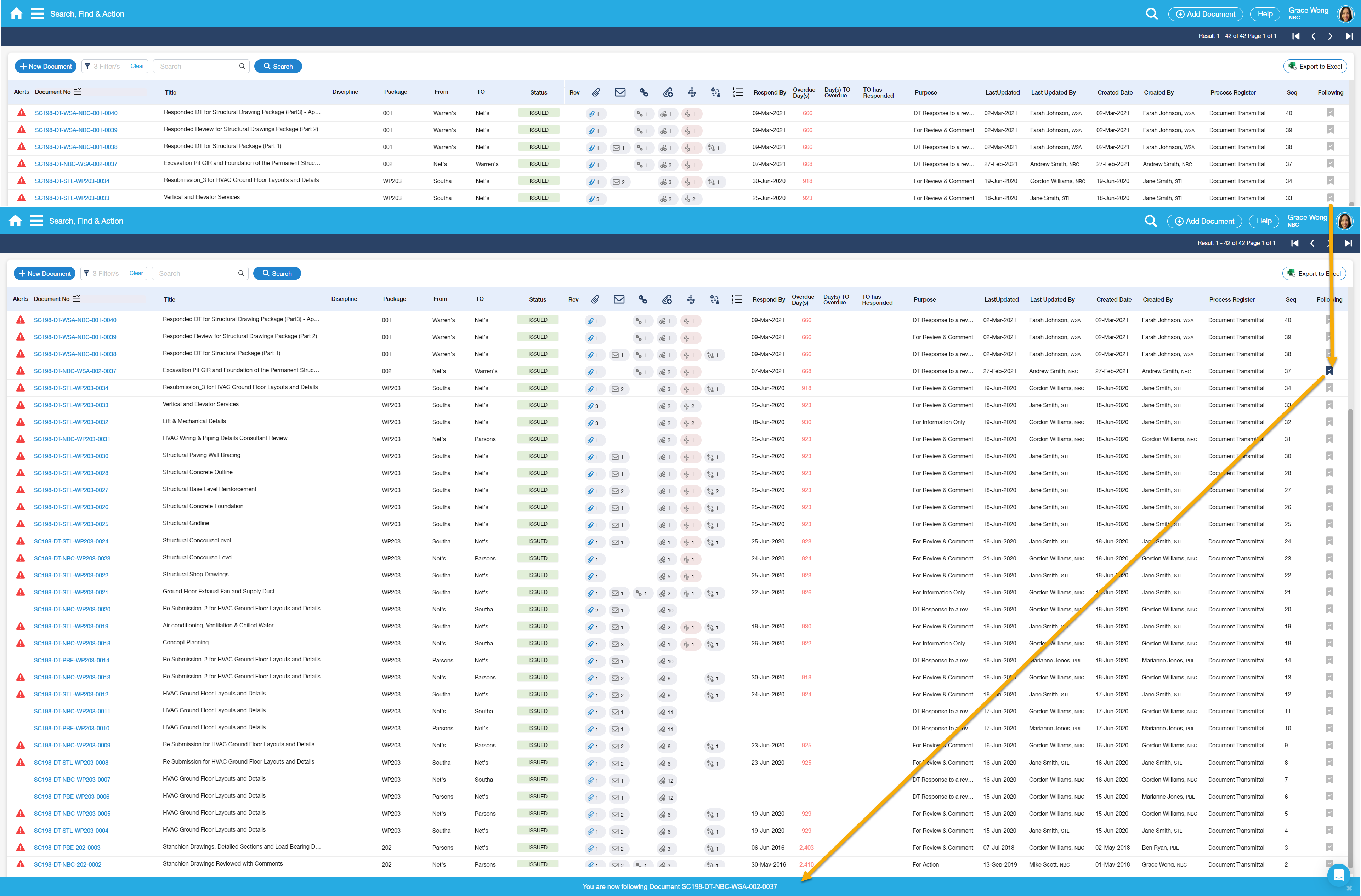Image resolution: width=1361 pixels, height=896 pixels.
Task: Open the hamburger navigation menu
Action: tap(37, 14)
